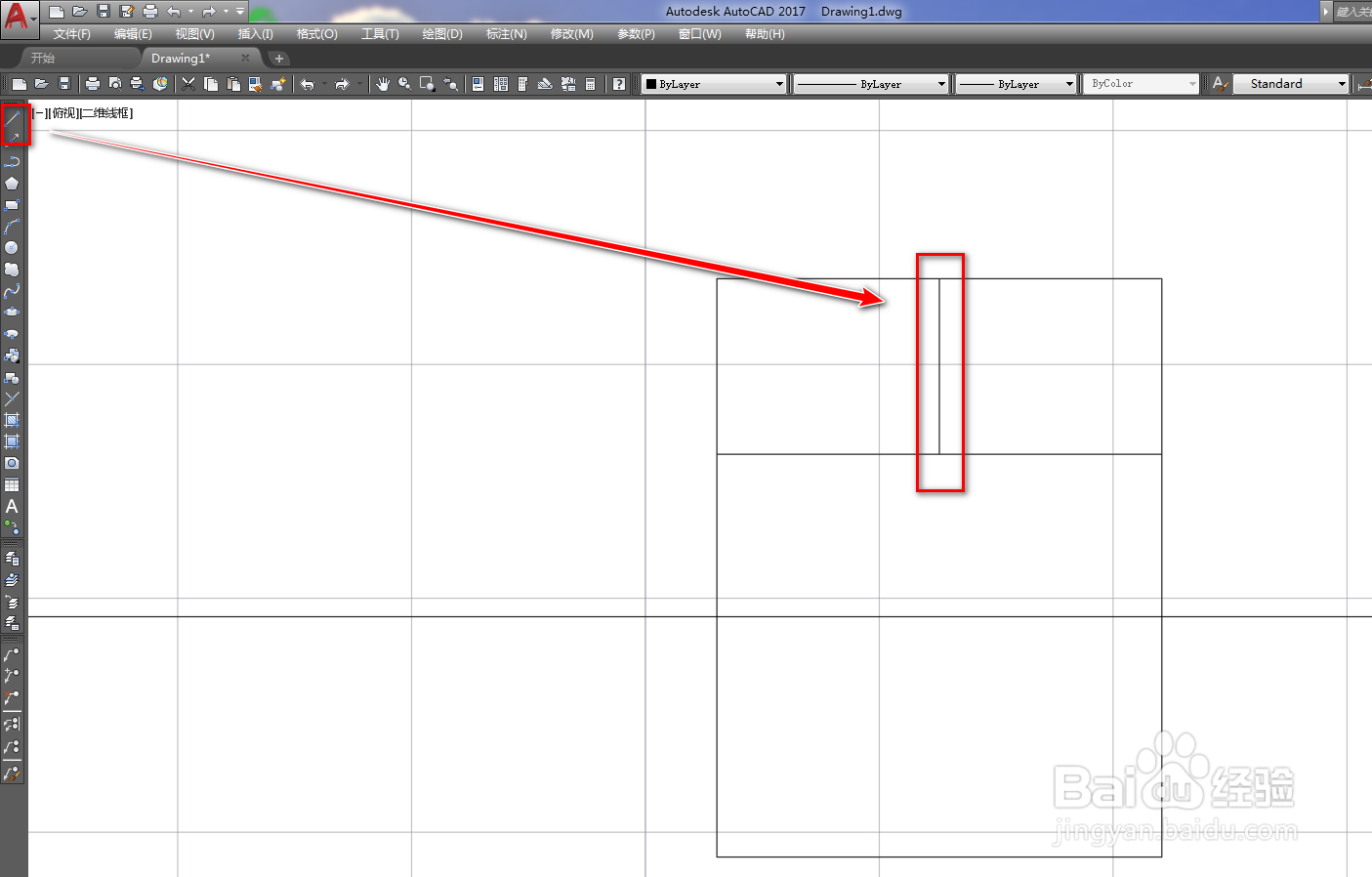Click the Properties palette icon
Viewport: 1372px width, 877px height.
pos(478,84)
